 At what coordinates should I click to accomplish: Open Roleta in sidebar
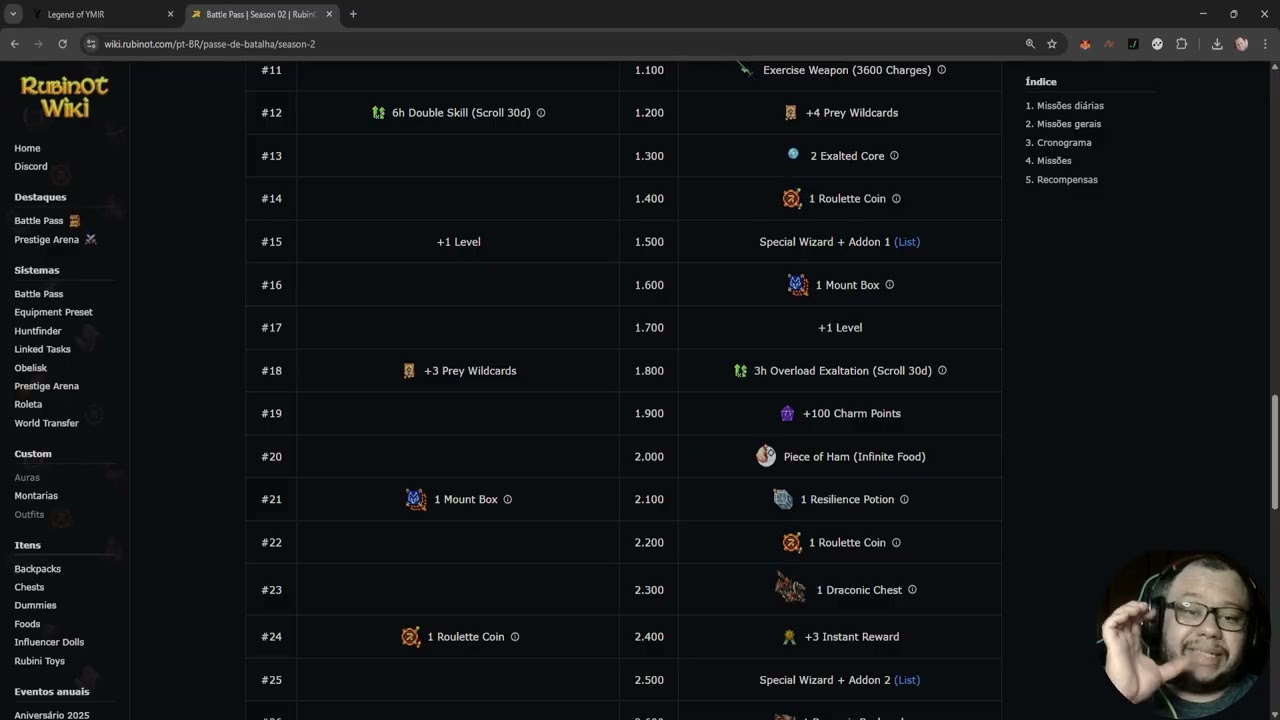(x=28, y=404)
